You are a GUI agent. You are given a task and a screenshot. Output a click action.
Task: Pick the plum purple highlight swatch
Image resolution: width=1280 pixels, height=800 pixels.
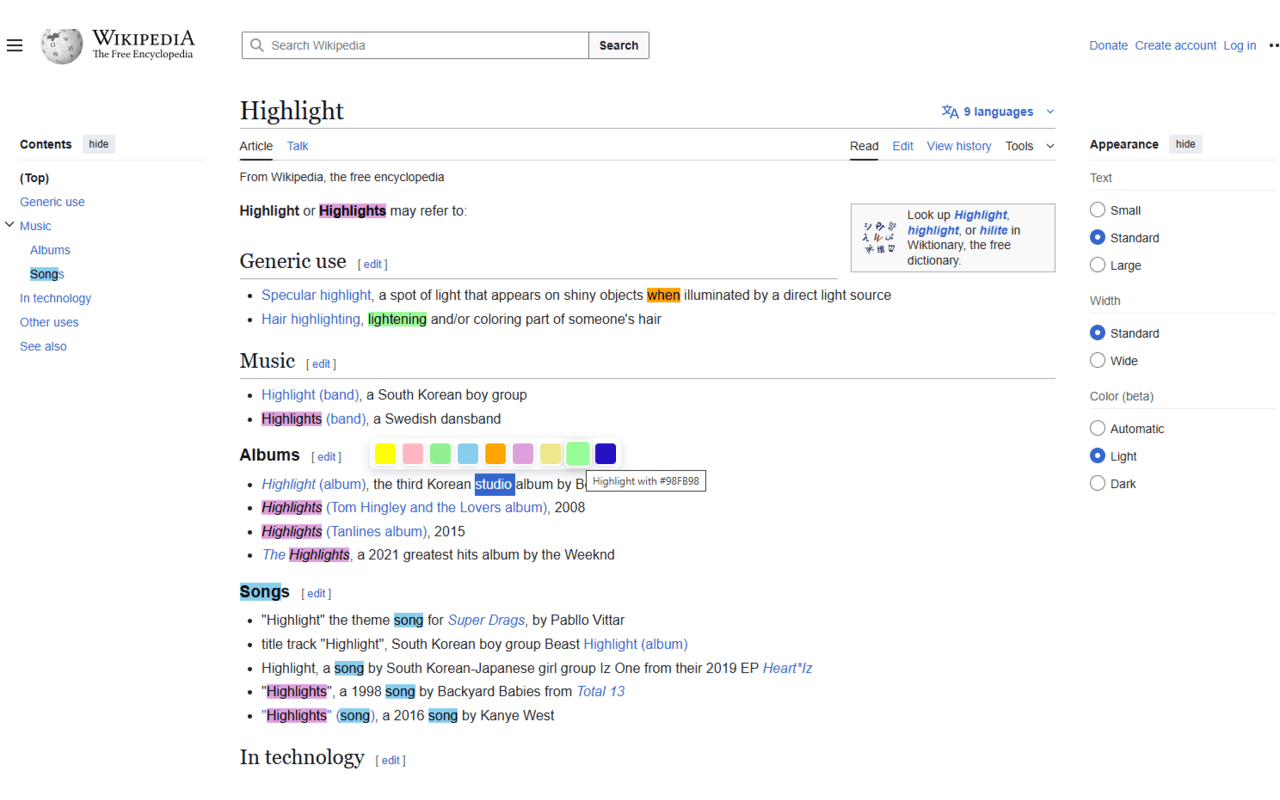pyautogui.click(x=523, y=454)
